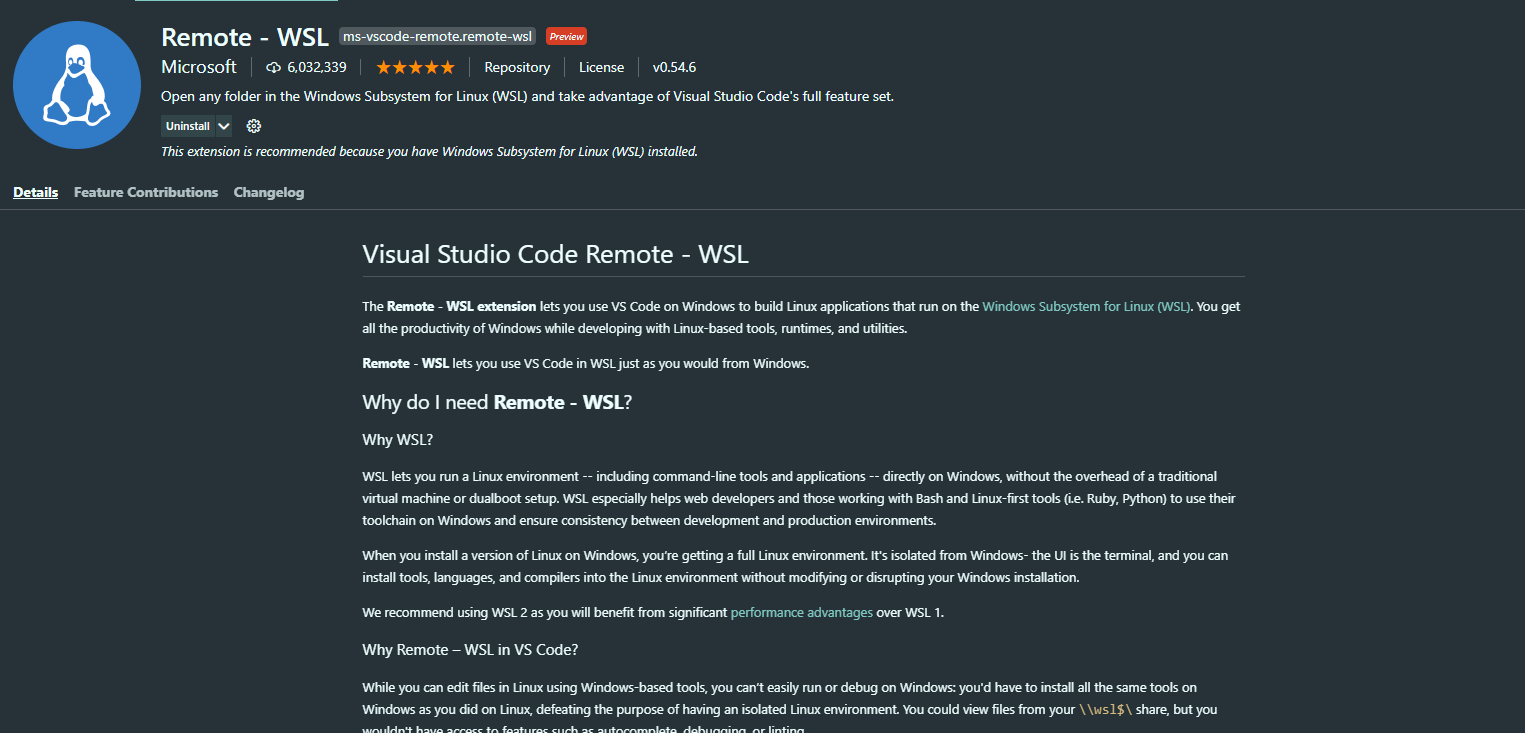Click the 'Why WSL?' subheading
This screenshot has width=1525, height=733.
[397, 440]
